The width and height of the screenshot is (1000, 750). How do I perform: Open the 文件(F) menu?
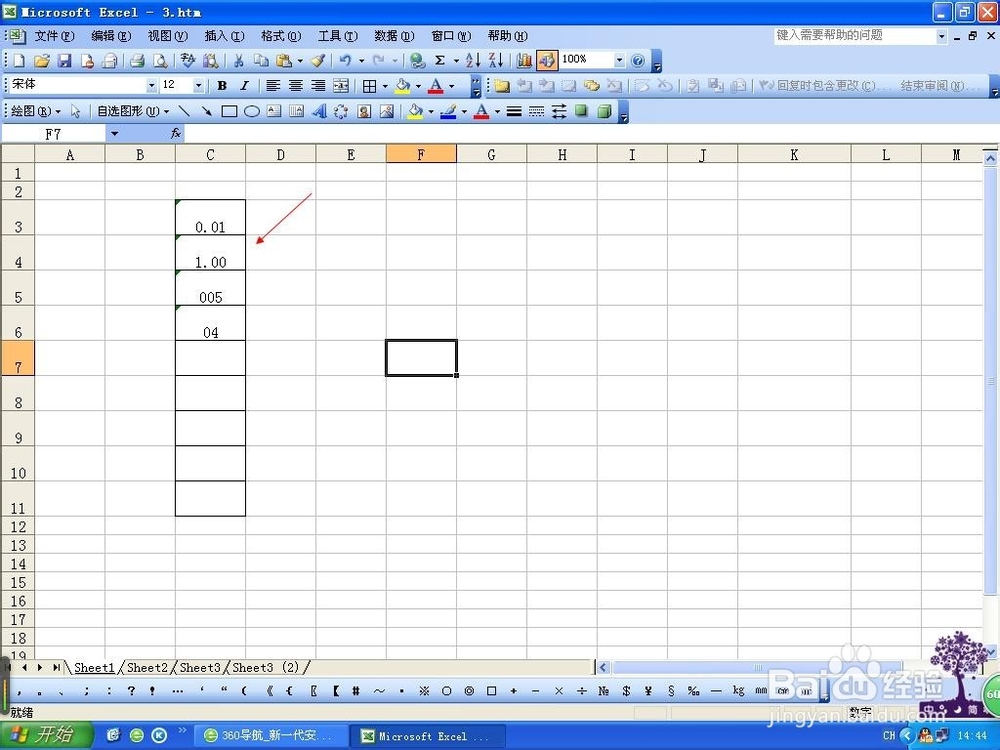tap(54, 36)
